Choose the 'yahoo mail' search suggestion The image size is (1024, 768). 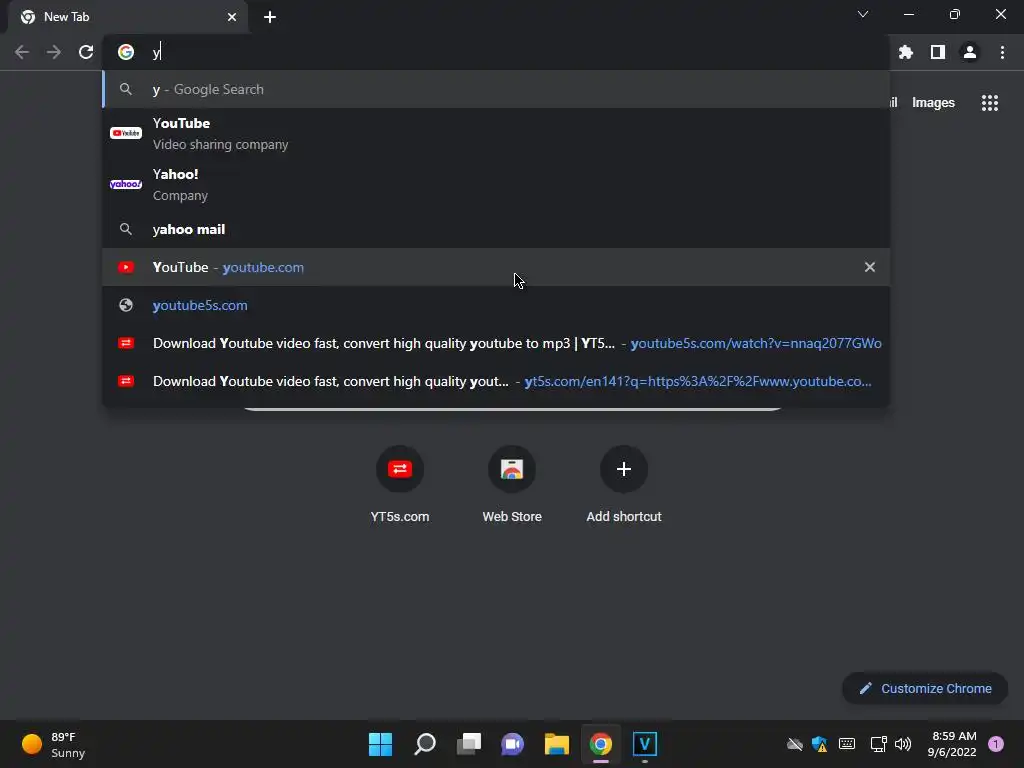point(496,229)
